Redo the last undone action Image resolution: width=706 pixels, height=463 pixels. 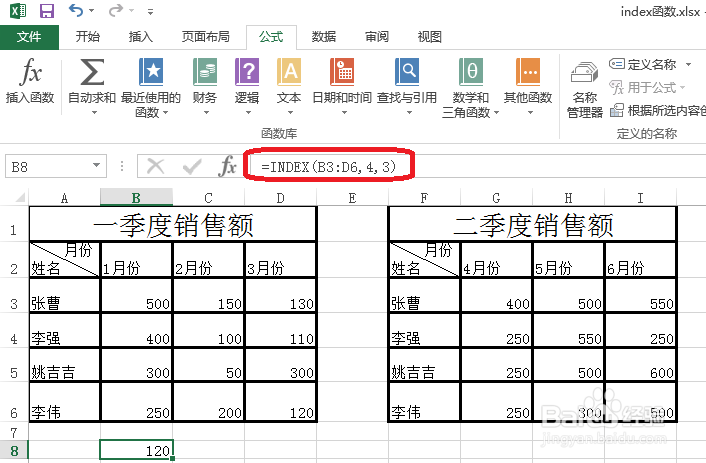click(x=115, y=10)
